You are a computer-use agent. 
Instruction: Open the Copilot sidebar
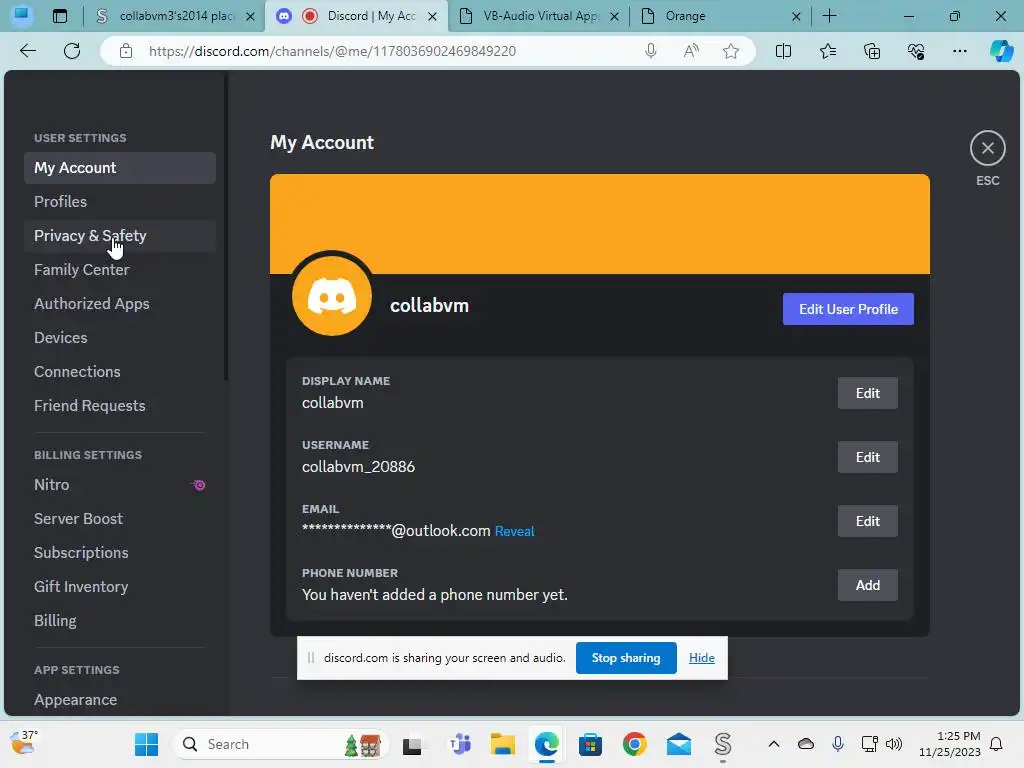coord(1001,51)
